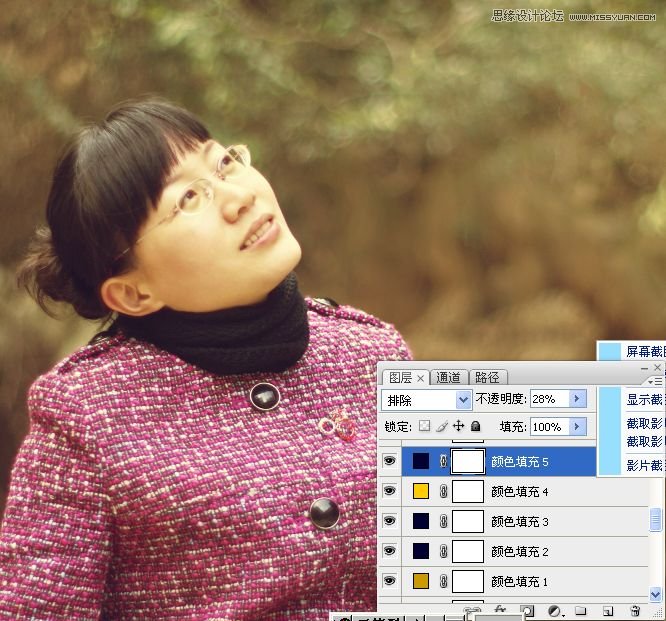666x621 pixels.
Task: Hide the 颜色填充 5 layer with its eye icon
Action: [x=389, y=461]
